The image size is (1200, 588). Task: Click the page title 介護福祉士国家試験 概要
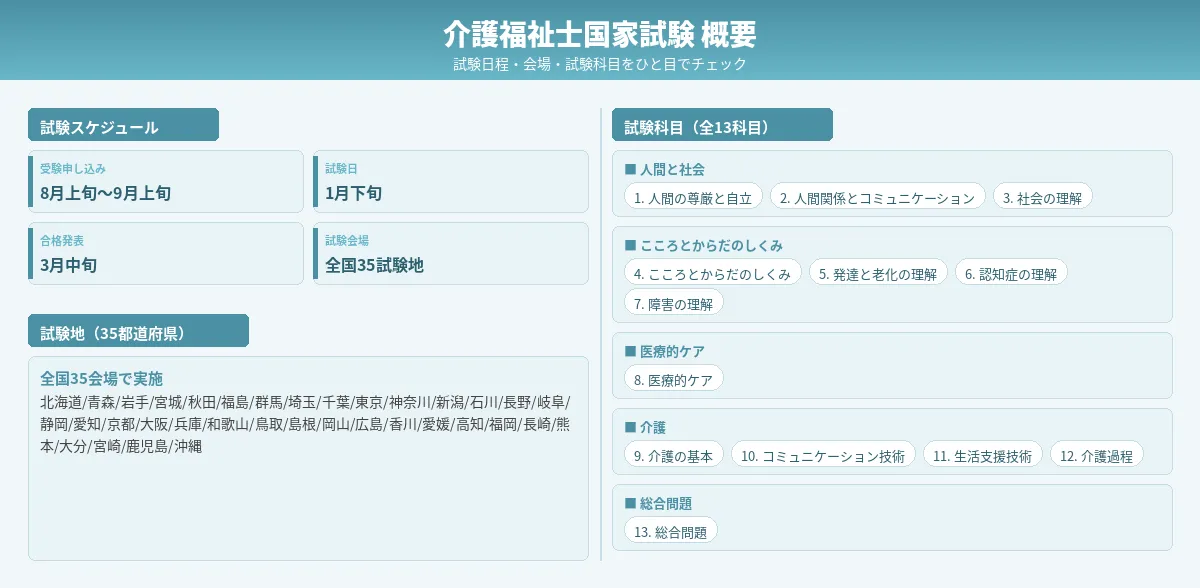600,34
